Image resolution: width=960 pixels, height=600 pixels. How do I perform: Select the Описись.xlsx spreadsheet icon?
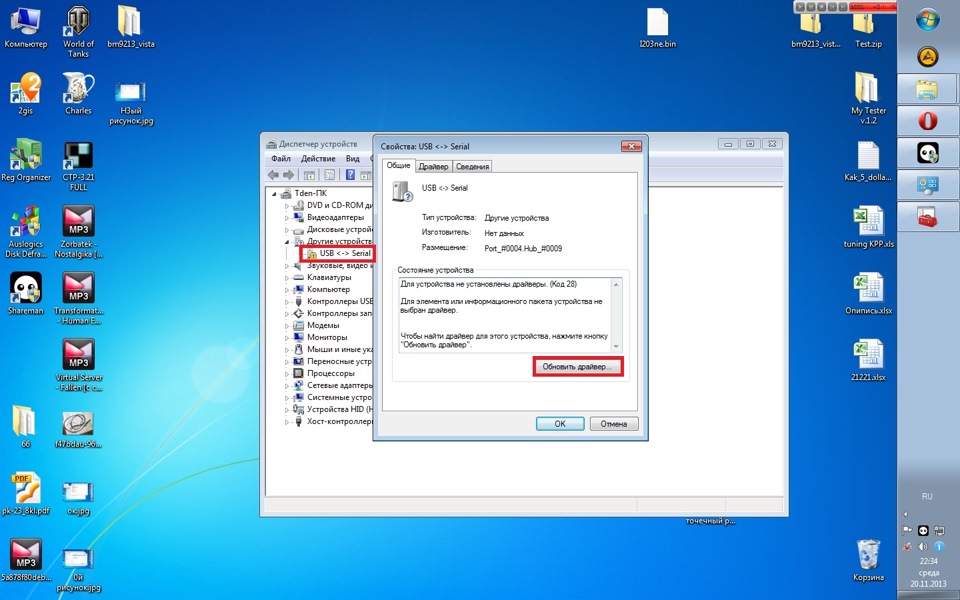click(868, 293)
